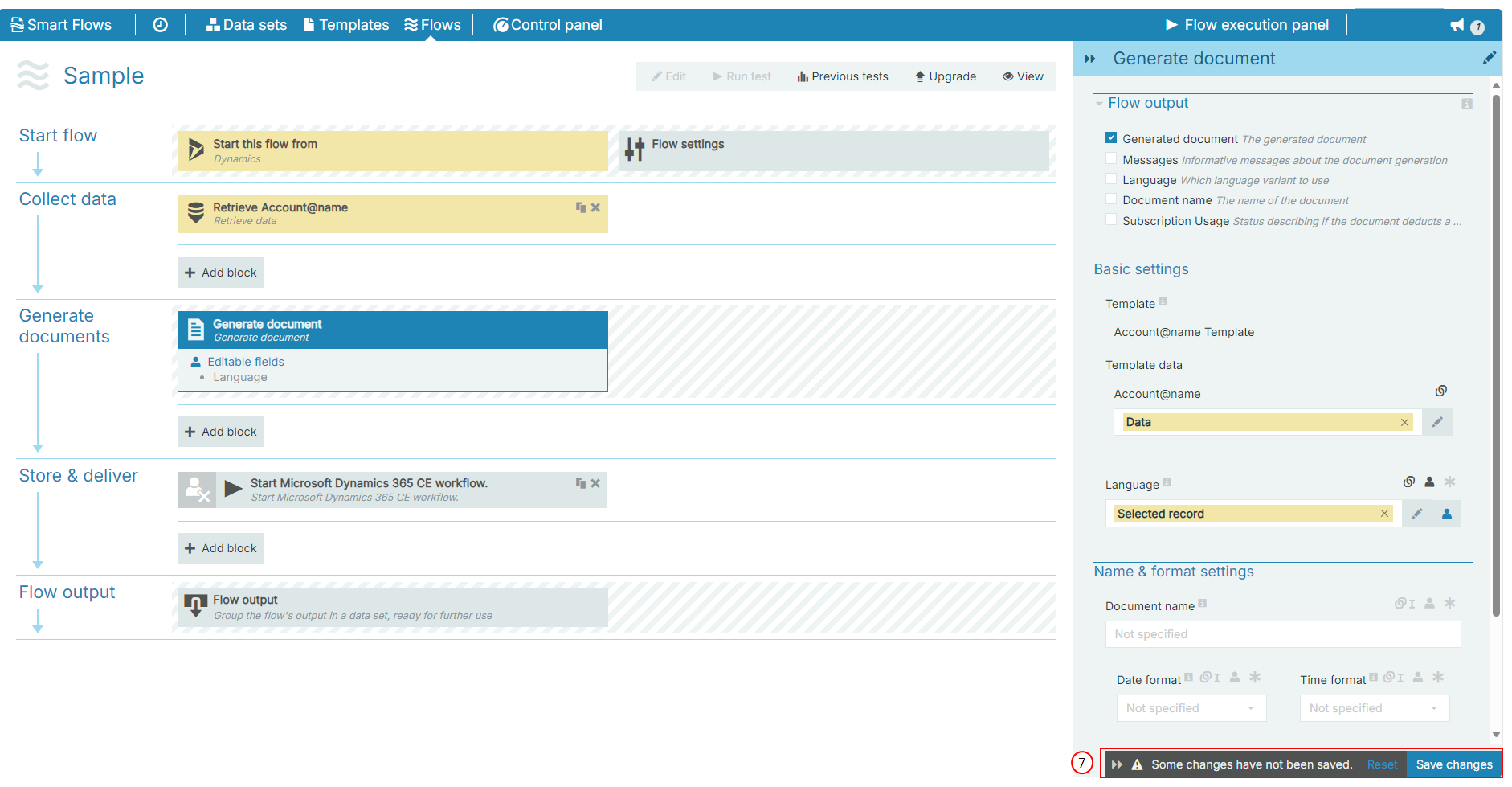This screenshot has width=1512, height=787.
Task: Click the user icon for Document name setting
Action: click(1429, 604)
